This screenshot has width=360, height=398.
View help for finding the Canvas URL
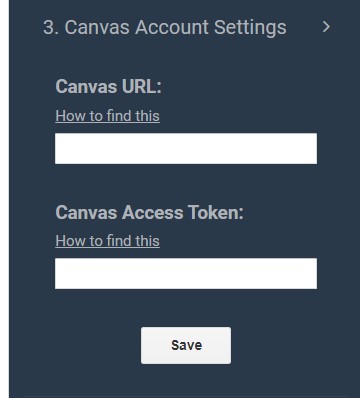[107, 116]
